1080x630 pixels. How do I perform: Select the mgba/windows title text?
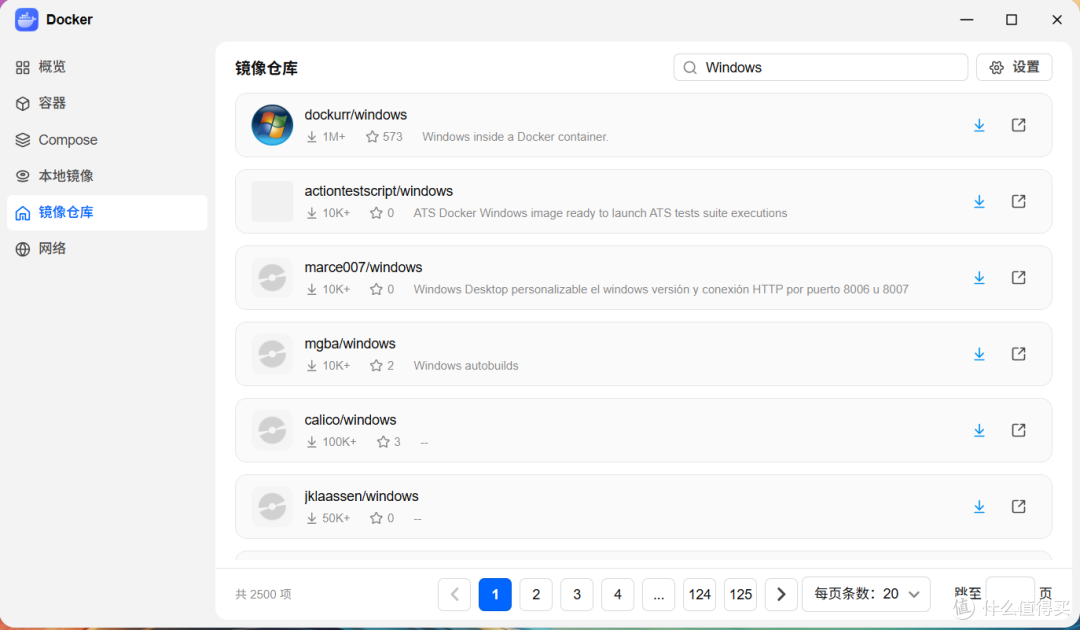click(x=350, y=344)
